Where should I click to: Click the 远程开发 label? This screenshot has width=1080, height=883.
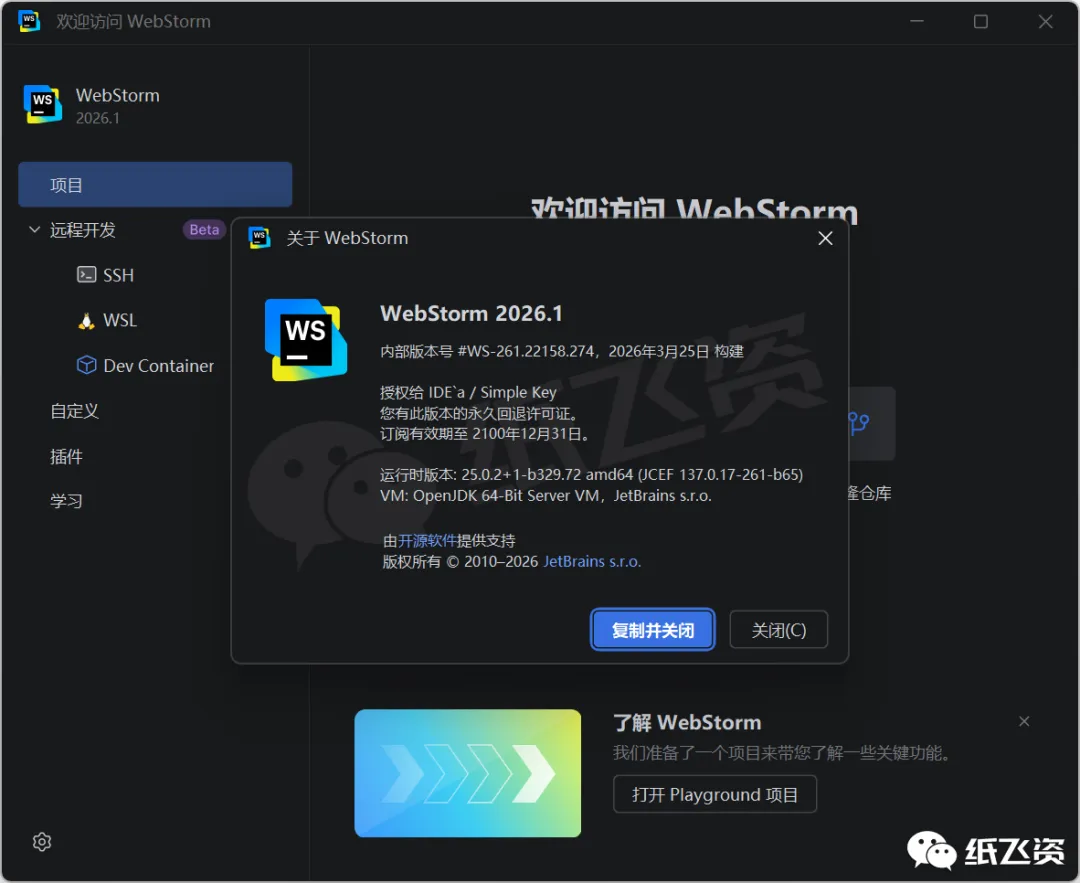point(83,229)
